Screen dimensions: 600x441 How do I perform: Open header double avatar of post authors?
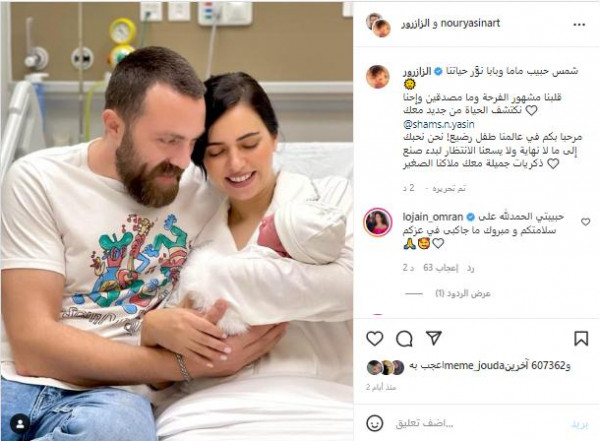click(378, 25)
